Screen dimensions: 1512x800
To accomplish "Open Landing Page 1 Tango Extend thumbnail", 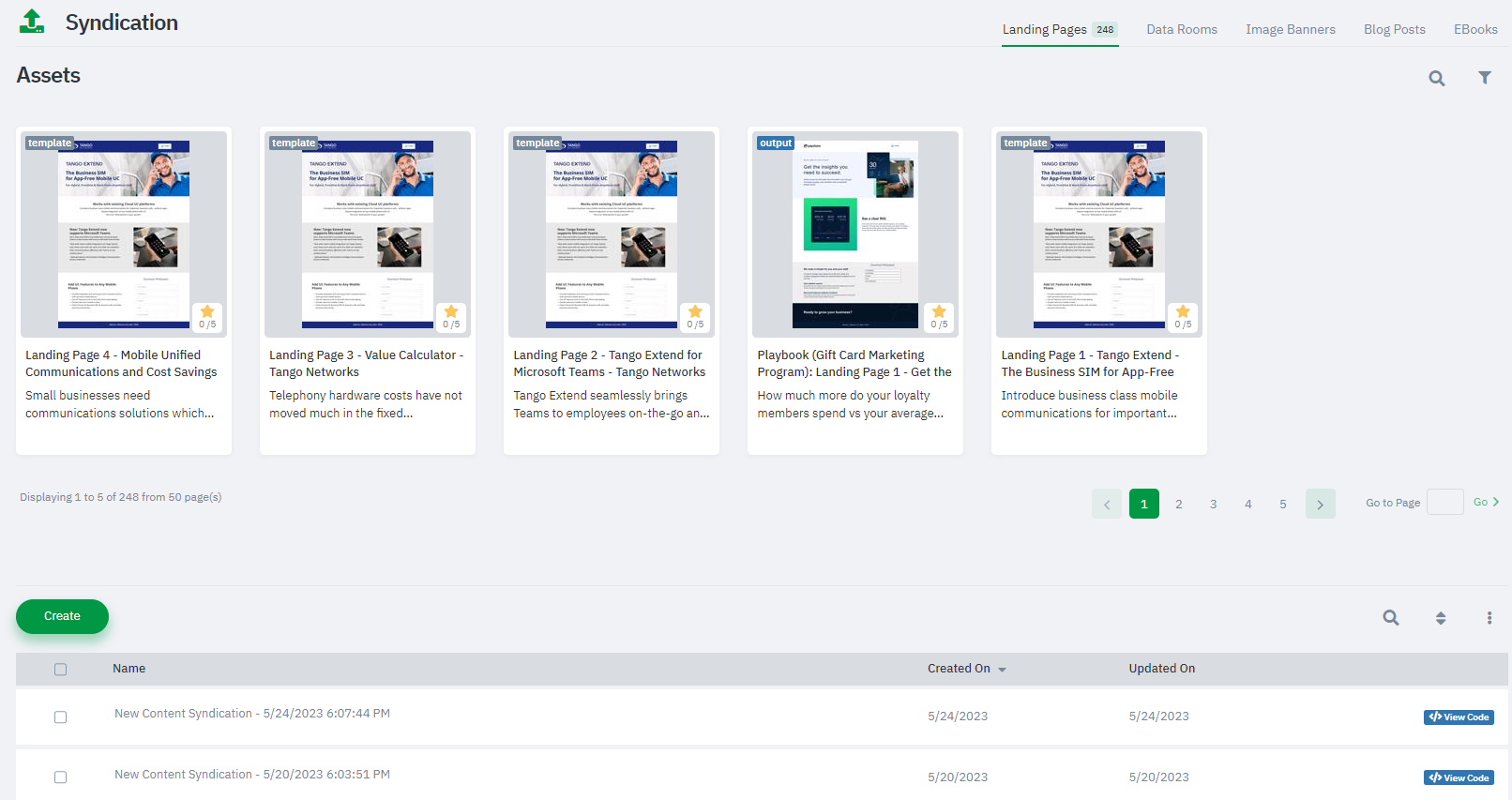I will pyautogui.click(x=1099, y=234).
